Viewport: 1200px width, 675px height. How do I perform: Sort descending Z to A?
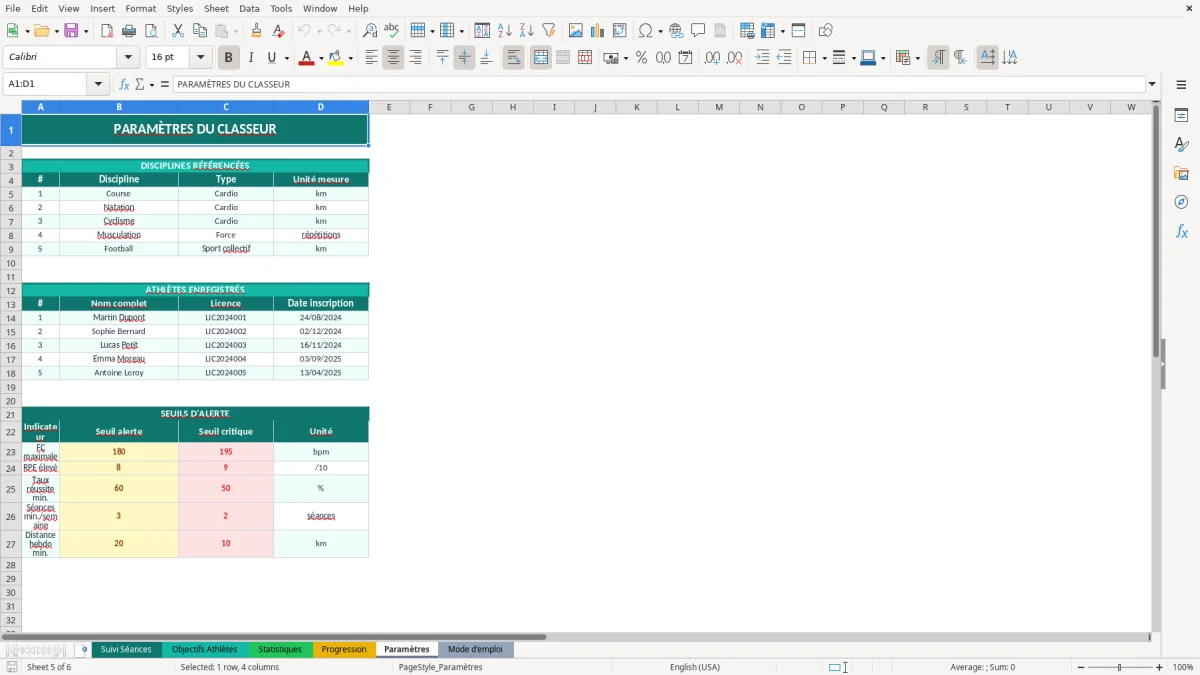click(x=527, y=31)
